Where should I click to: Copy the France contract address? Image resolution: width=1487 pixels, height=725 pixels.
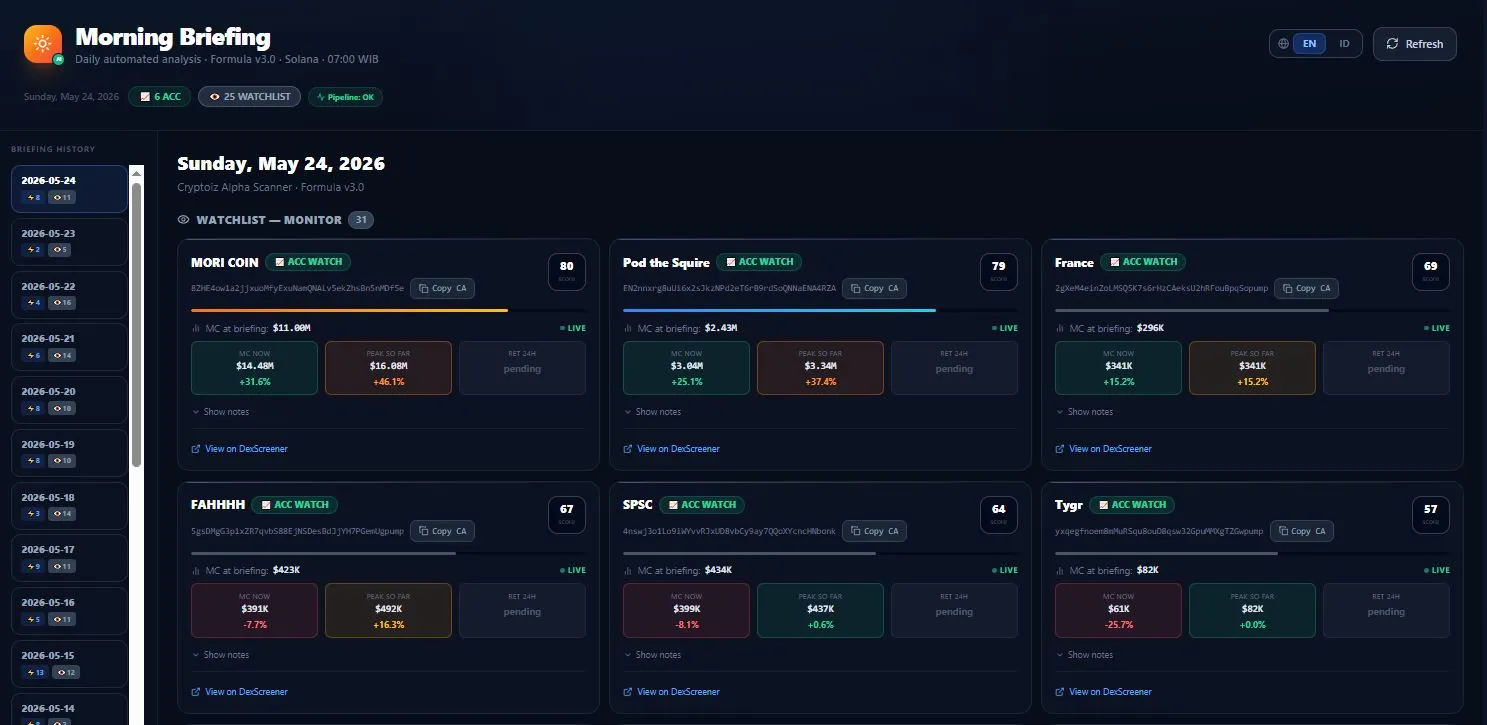click(x=1306, y=288)
